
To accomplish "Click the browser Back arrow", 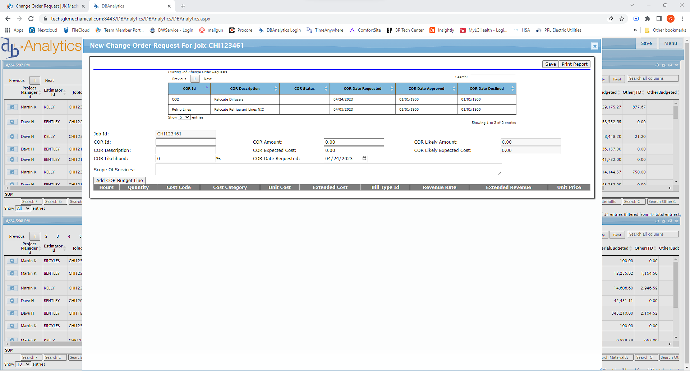I will click(7, 19).
